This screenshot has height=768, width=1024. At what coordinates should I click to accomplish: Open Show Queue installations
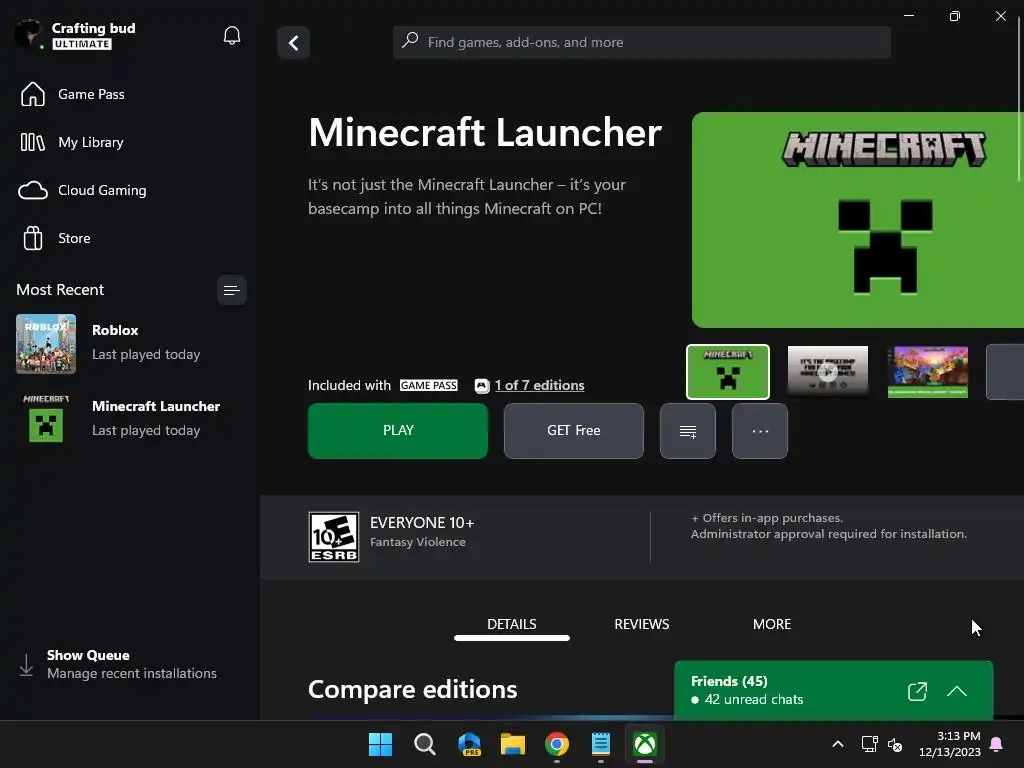click(130, 664)
